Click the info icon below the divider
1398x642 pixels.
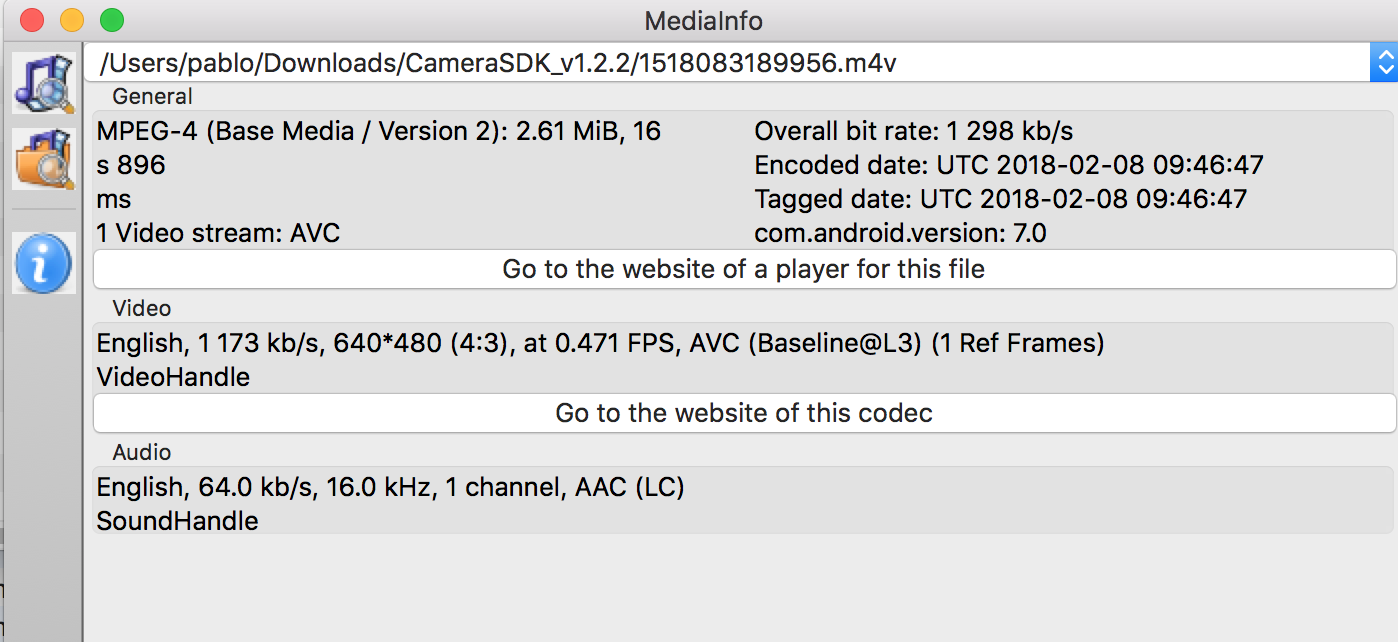tap(43, 262)
